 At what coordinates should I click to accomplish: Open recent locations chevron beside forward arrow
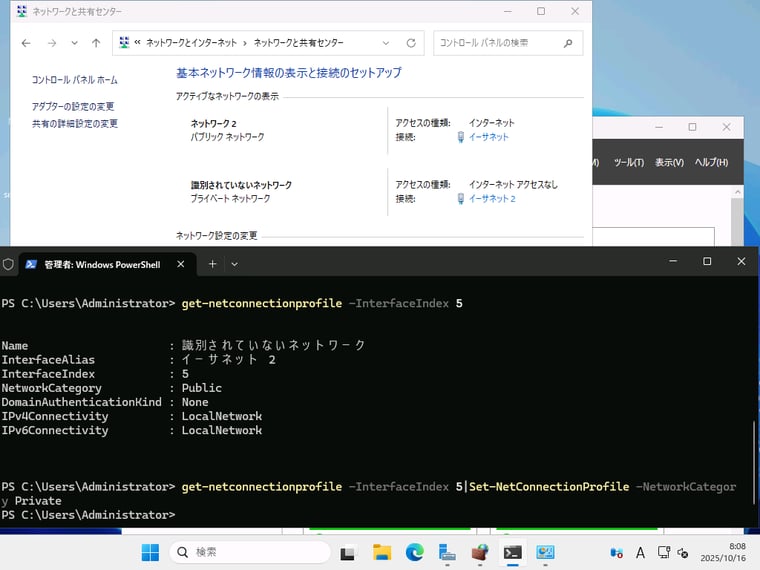74,43
